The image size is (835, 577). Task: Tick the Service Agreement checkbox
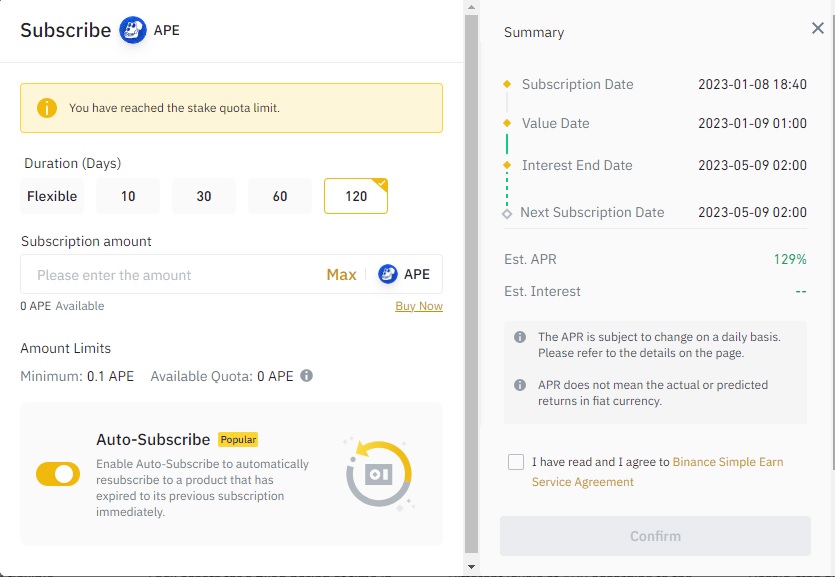[515, 461]
